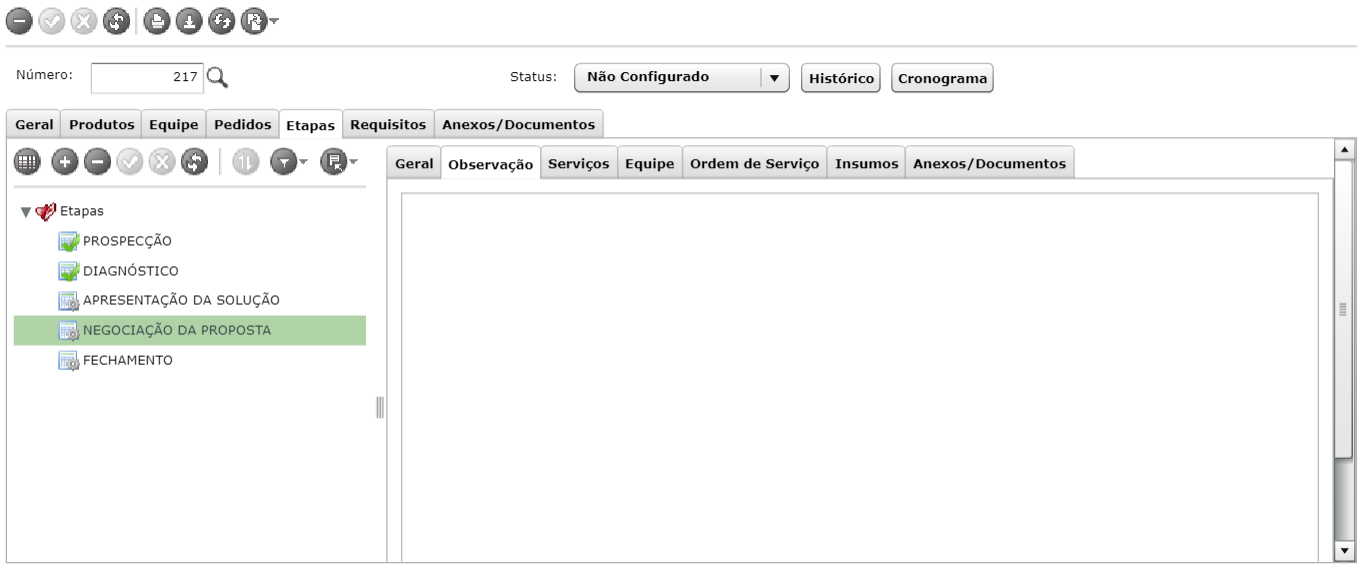Viewport: 1363px width, 569px height.
Task: Open the Ordem de Serviço sub-tab
Action: [753, 162]
